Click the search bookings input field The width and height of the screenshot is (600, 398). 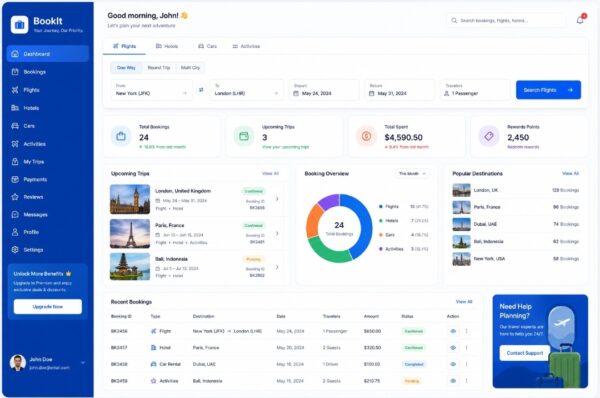505,20
